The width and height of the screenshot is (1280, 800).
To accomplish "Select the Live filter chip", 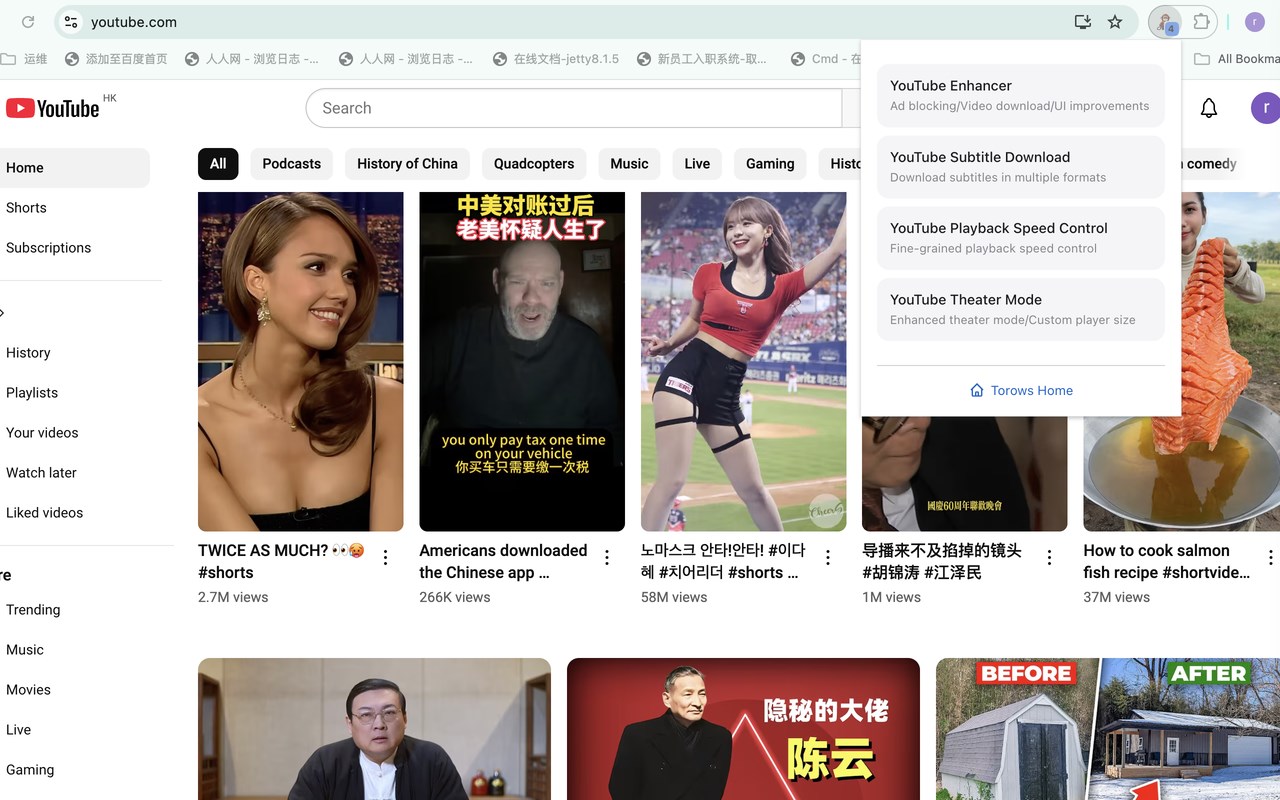I will point(697,164).
